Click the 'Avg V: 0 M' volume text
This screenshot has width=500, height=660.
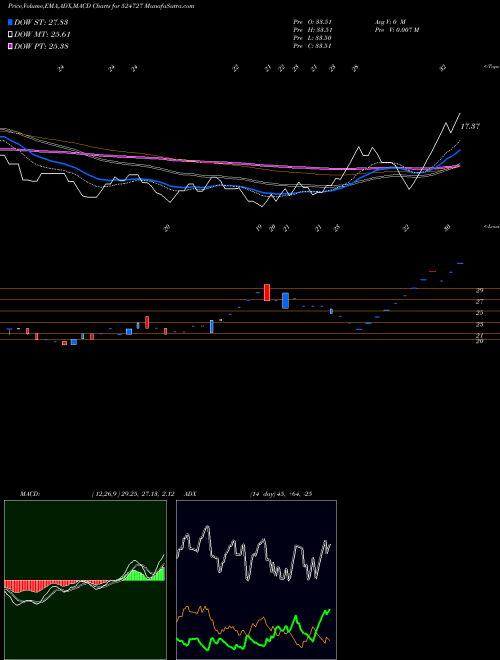pos(390,22)
